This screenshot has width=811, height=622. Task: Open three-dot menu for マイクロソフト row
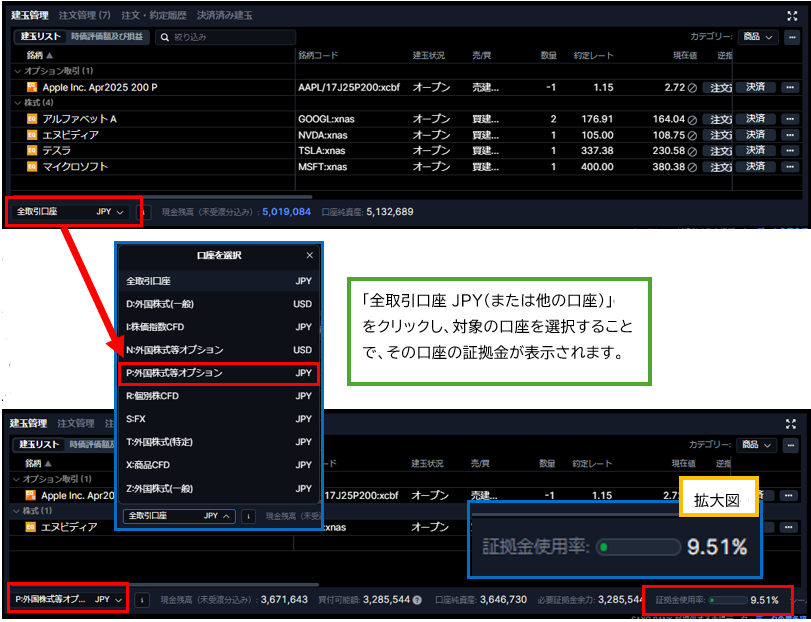pos(789,167)
